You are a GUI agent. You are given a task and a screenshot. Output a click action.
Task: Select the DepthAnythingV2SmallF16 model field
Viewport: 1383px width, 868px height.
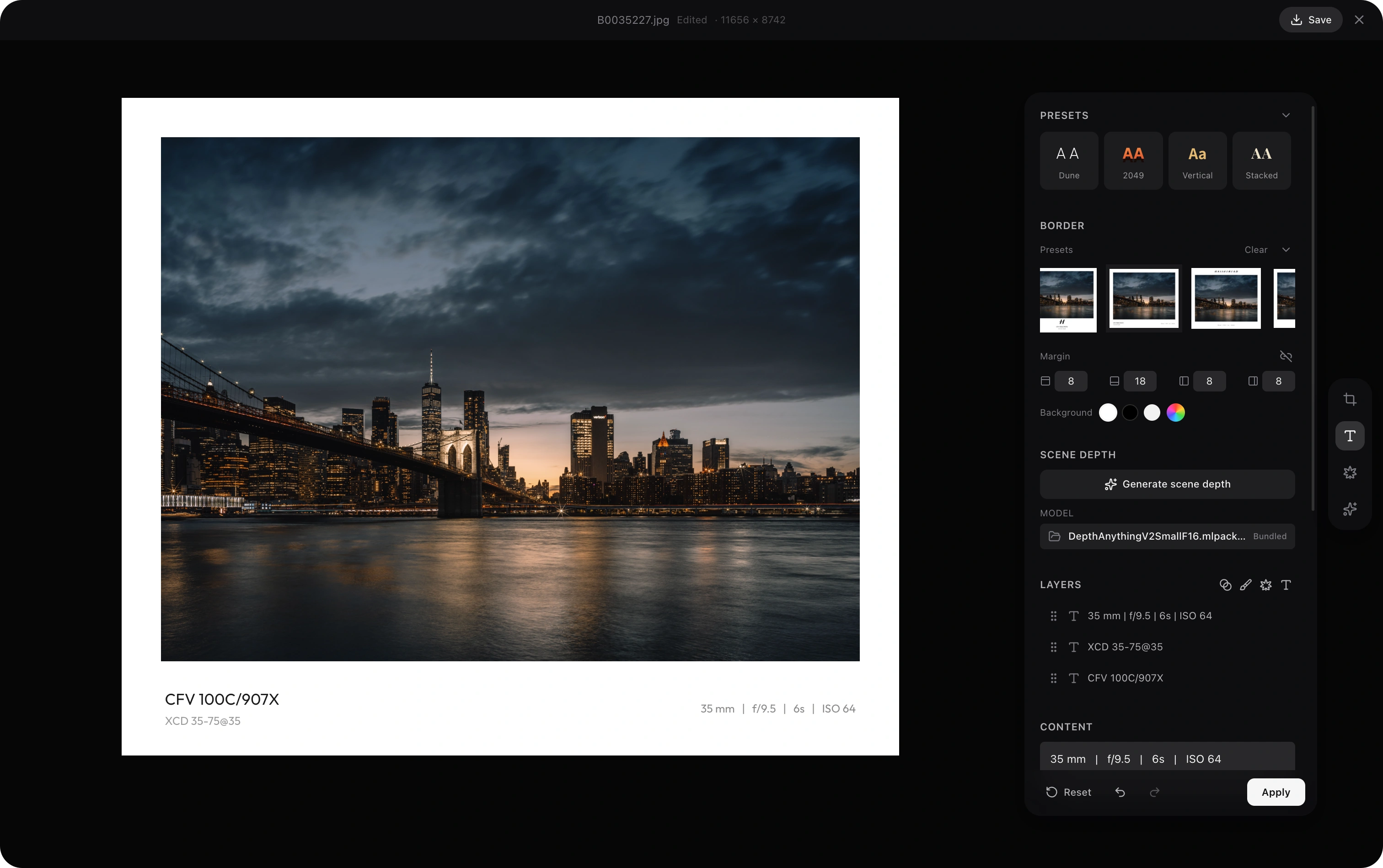pos(1167,536)
